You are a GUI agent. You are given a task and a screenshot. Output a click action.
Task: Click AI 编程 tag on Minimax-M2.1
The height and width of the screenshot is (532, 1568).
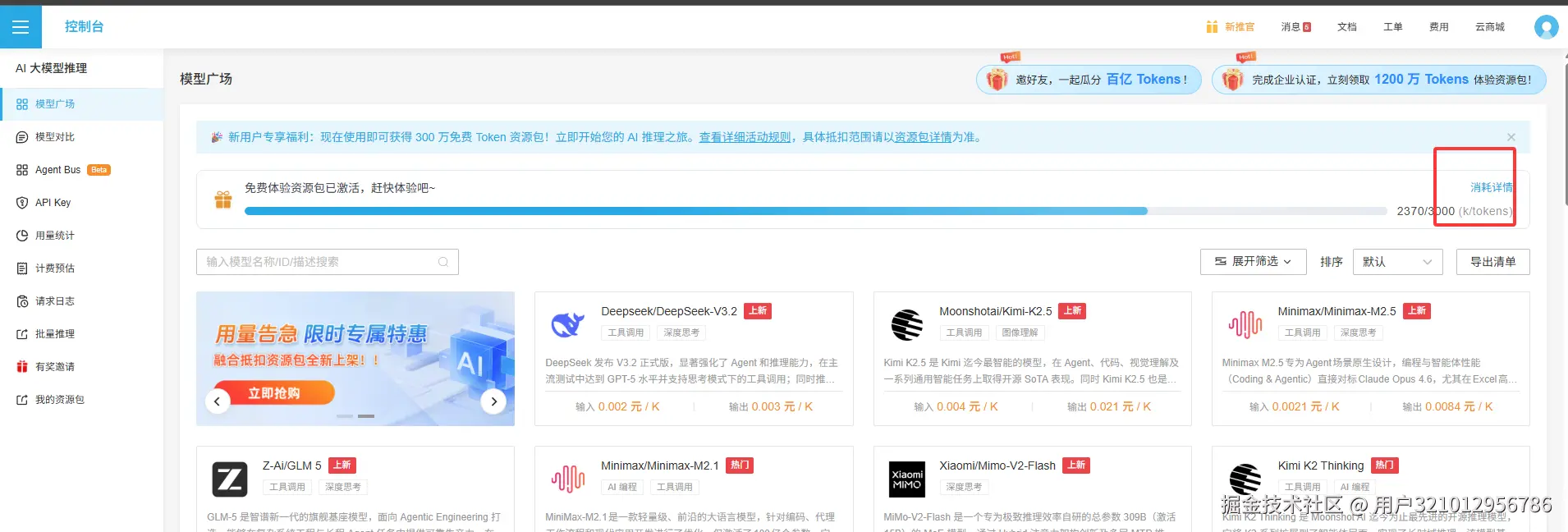click(622, 487)
